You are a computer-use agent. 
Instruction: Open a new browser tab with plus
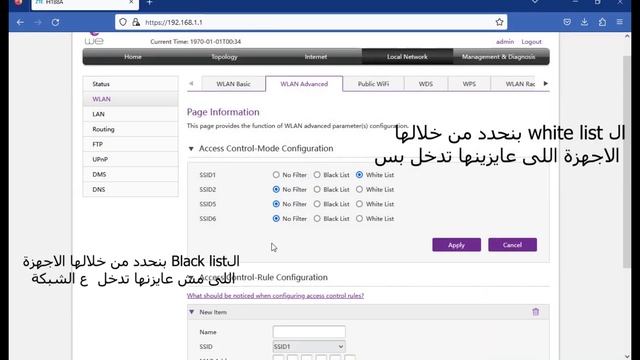click(149, 2)
